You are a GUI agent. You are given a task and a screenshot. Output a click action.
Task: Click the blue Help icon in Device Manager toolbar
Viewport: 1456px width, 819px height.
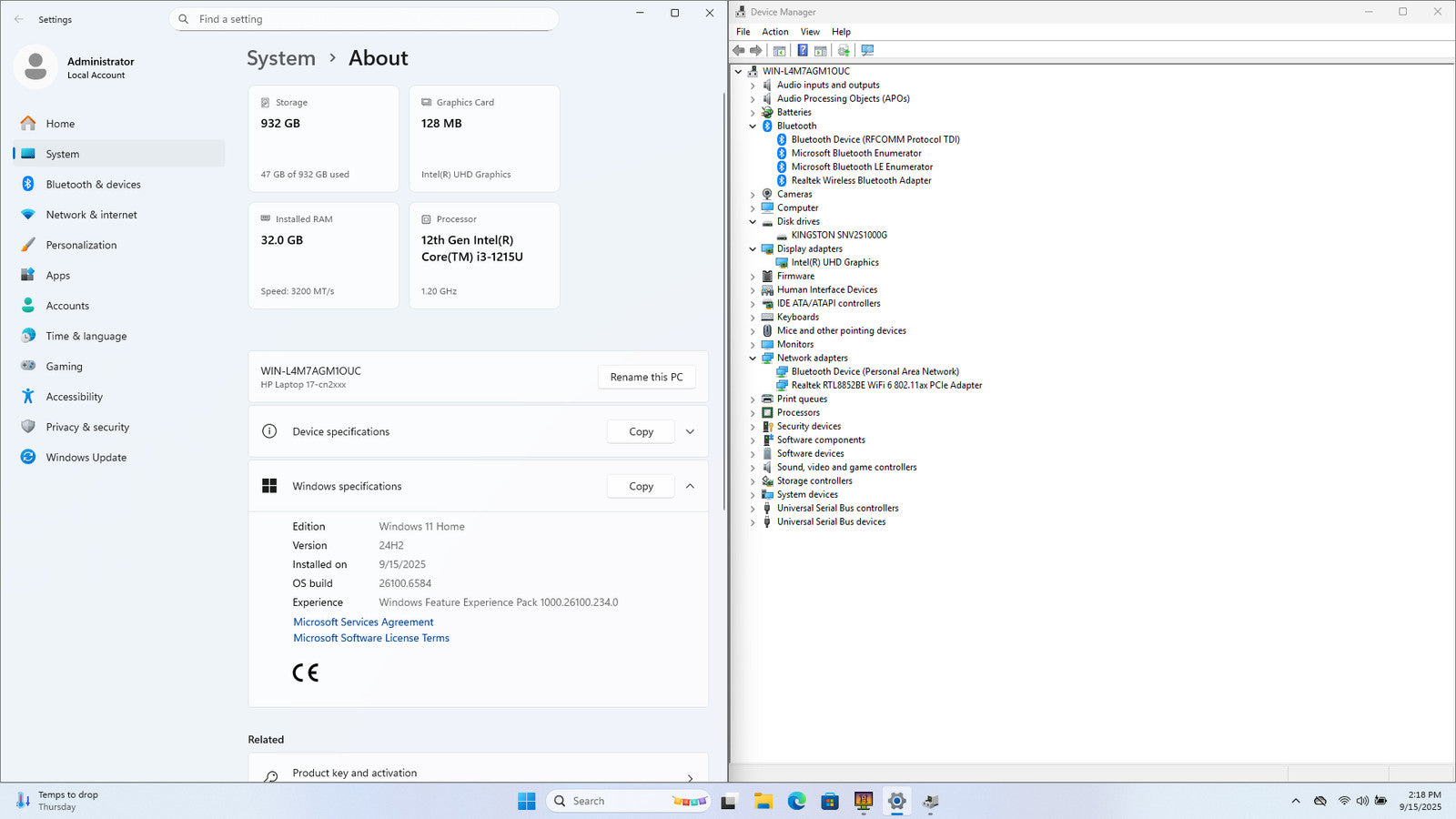click(802, 51)
